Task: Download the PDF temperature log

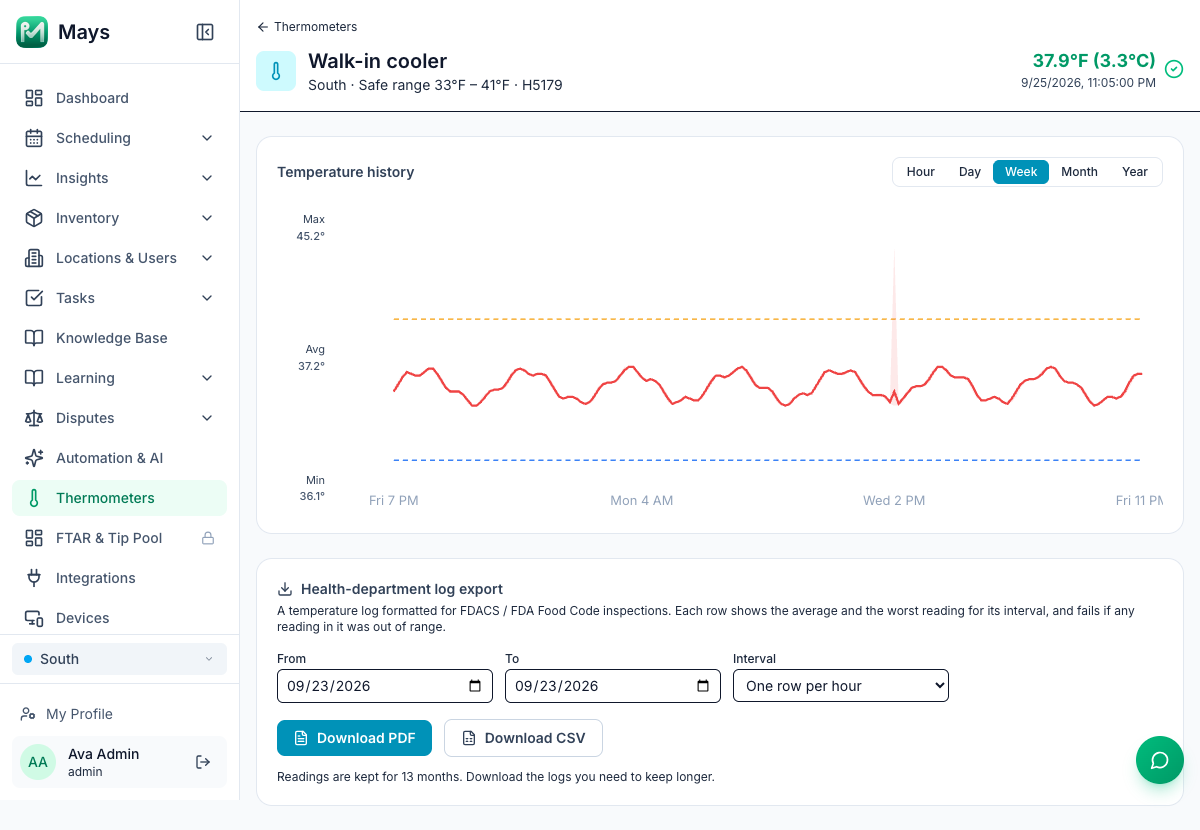Action: coord(354,738)
